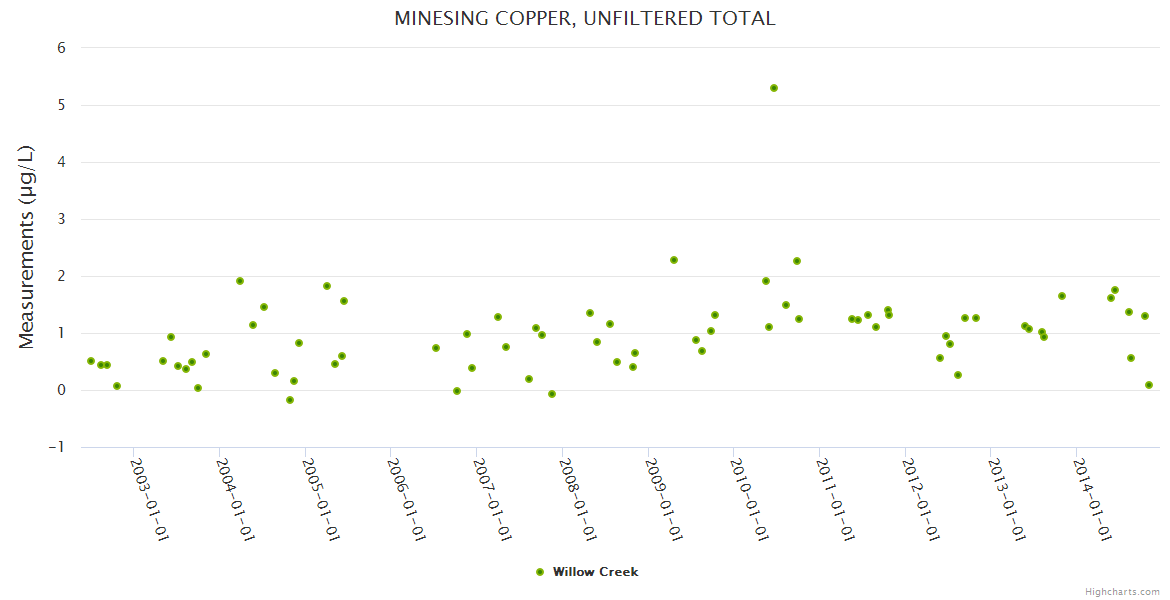
Task: Click the lowest data point in late 2004
Action: [x=290, y=400]
